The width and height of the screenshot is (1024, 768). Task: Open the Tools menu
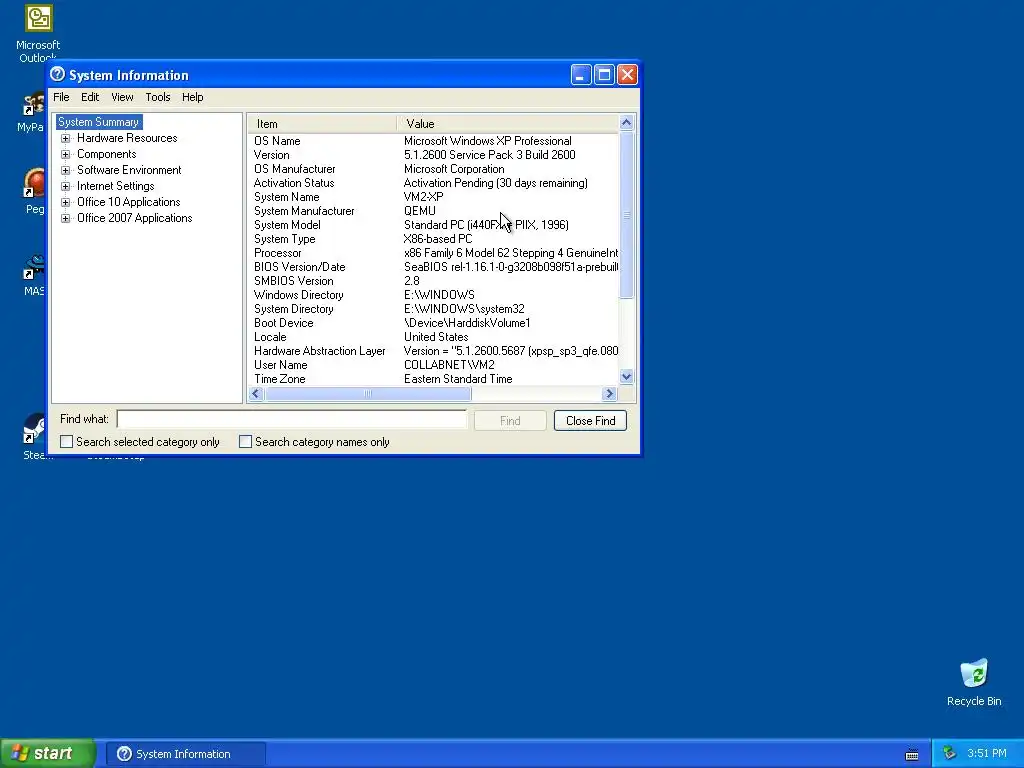pyautogui.click(x=157, y=97)
